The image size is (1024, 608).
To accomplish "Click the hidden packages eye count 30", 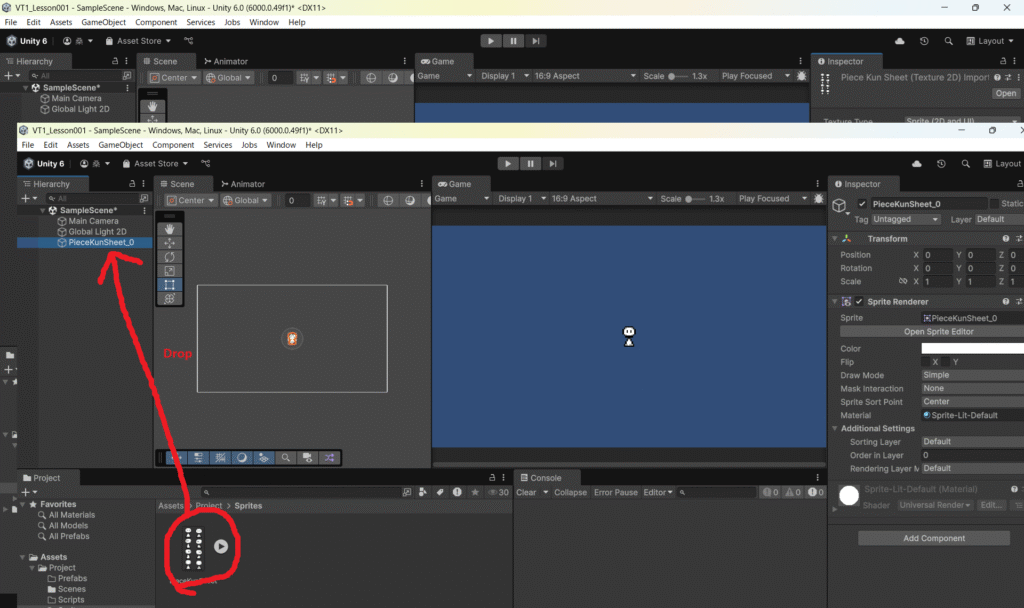I will 499,492.
